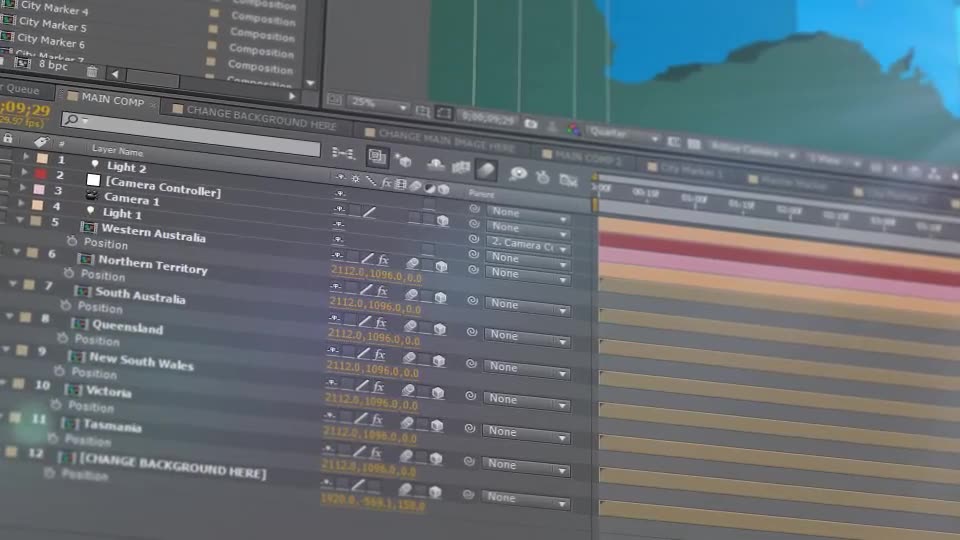Toggle 3D layer cube for Western Australia
Screen dimensions: 960x540
coord(441,266)
